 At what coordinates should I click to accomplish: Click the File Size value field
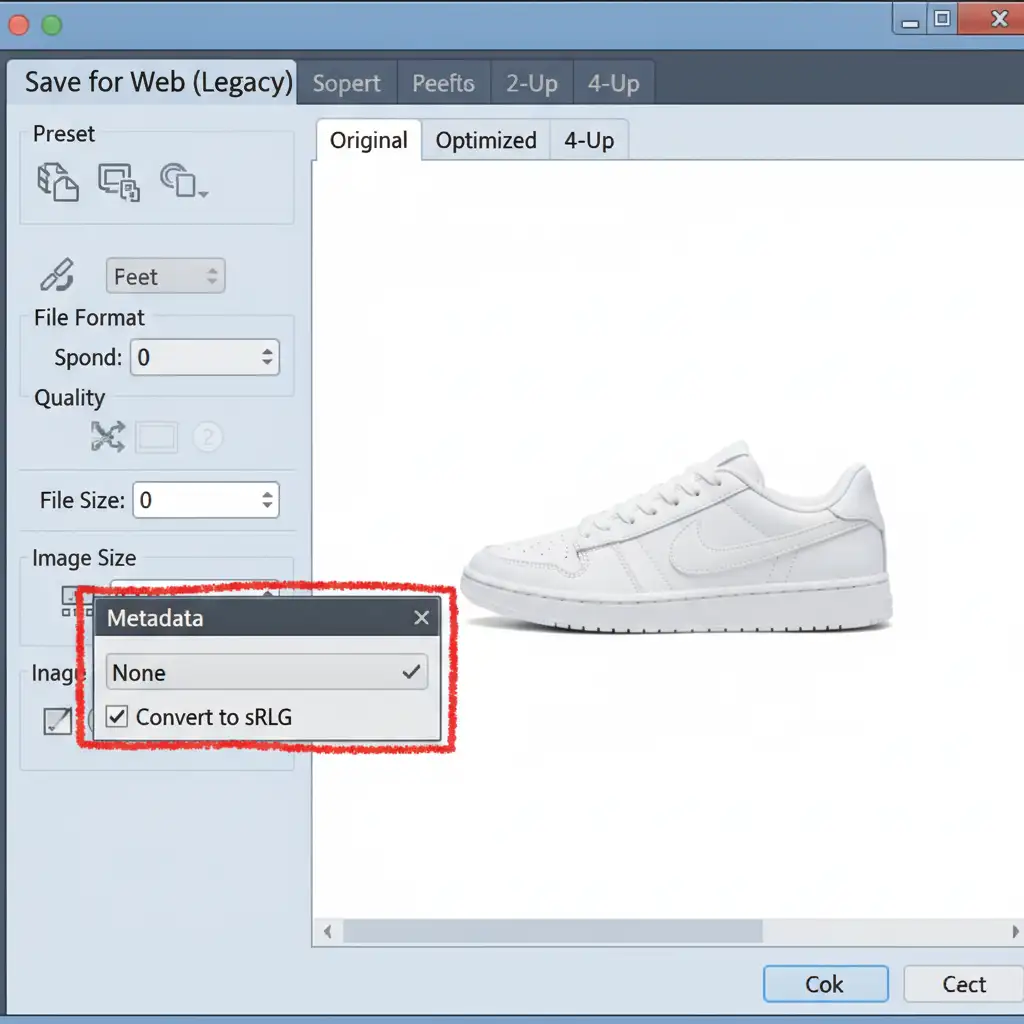click(x=195, y=500)
